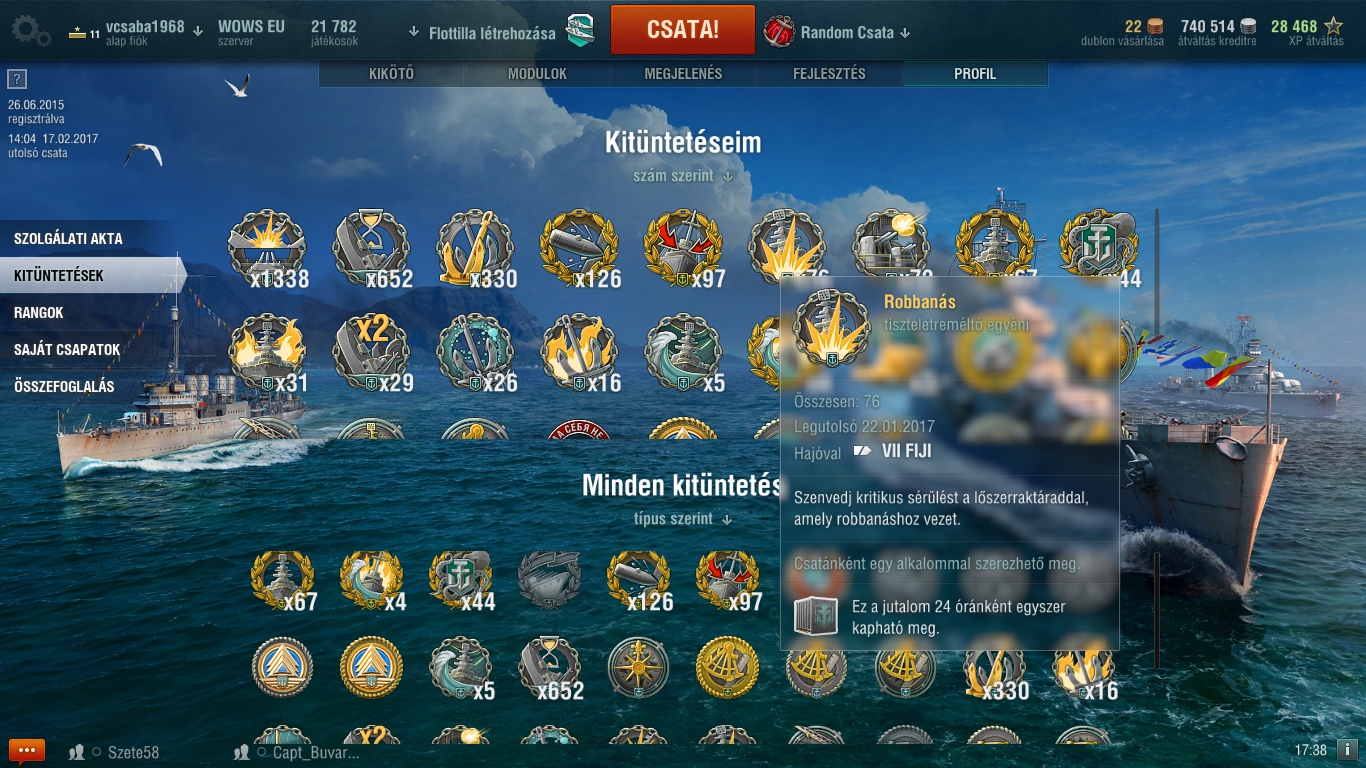Open the red chat bubble icon
This screenshot has width=1366, height=768.
(x=27, y=751)
